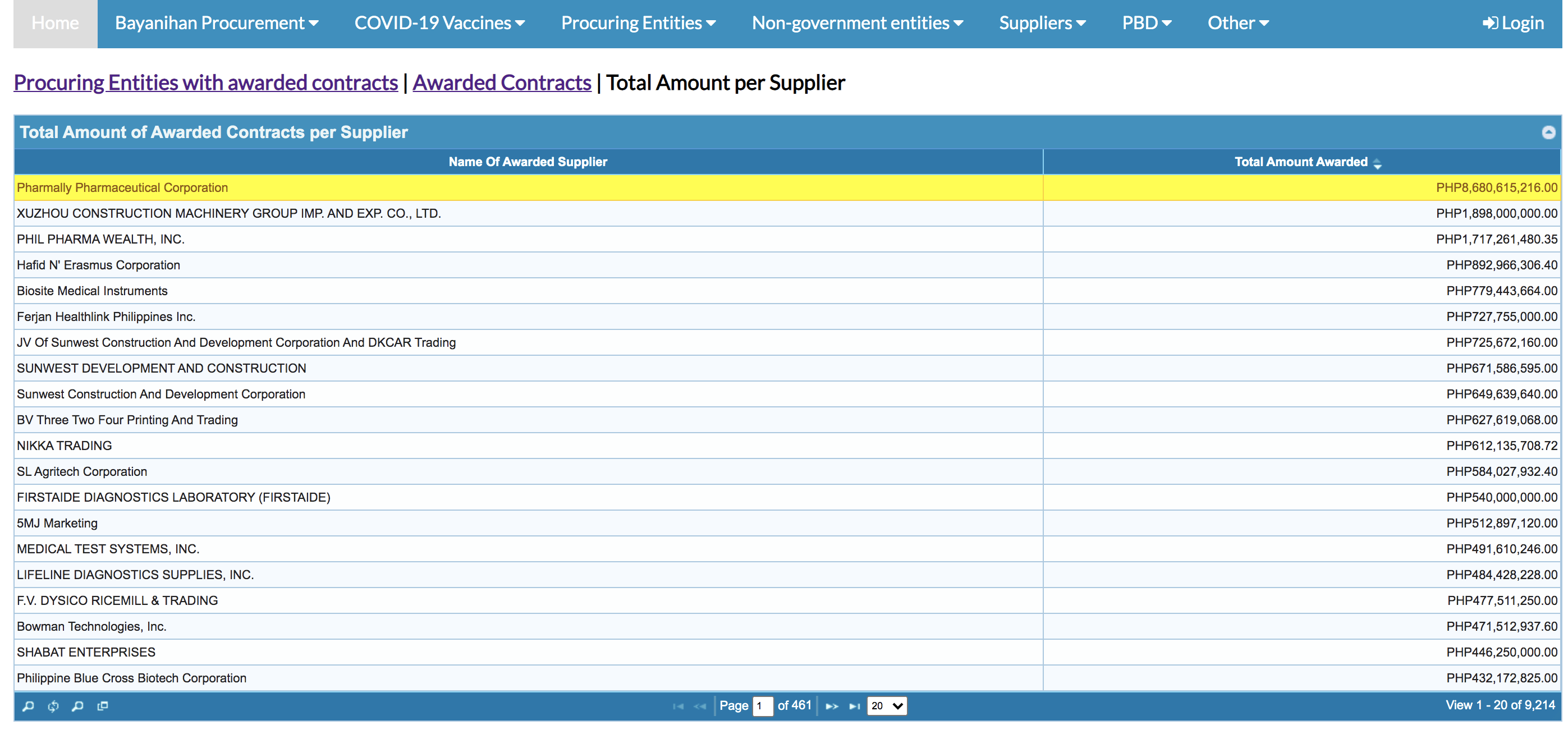Click the amount PHP1,898,000,000.00

1497,214
